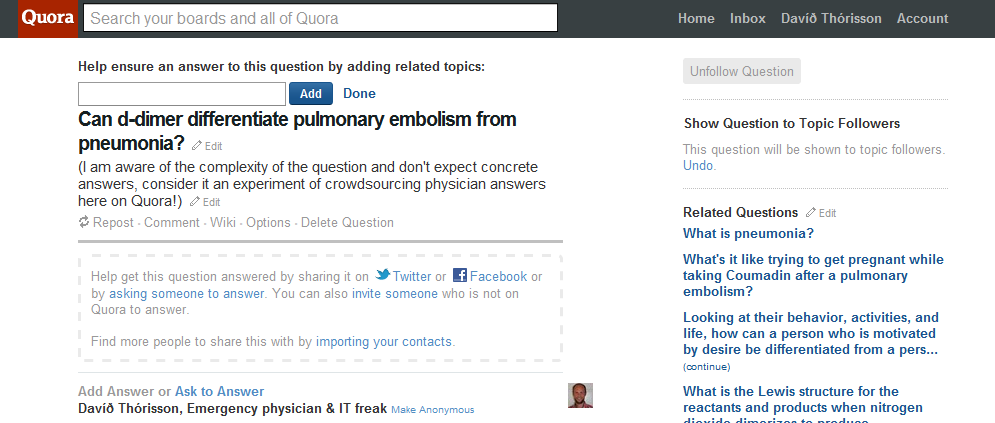This screenshot has height=423, width=995.
Task: Click the Quora logo
Action: [x=48, y=18]
